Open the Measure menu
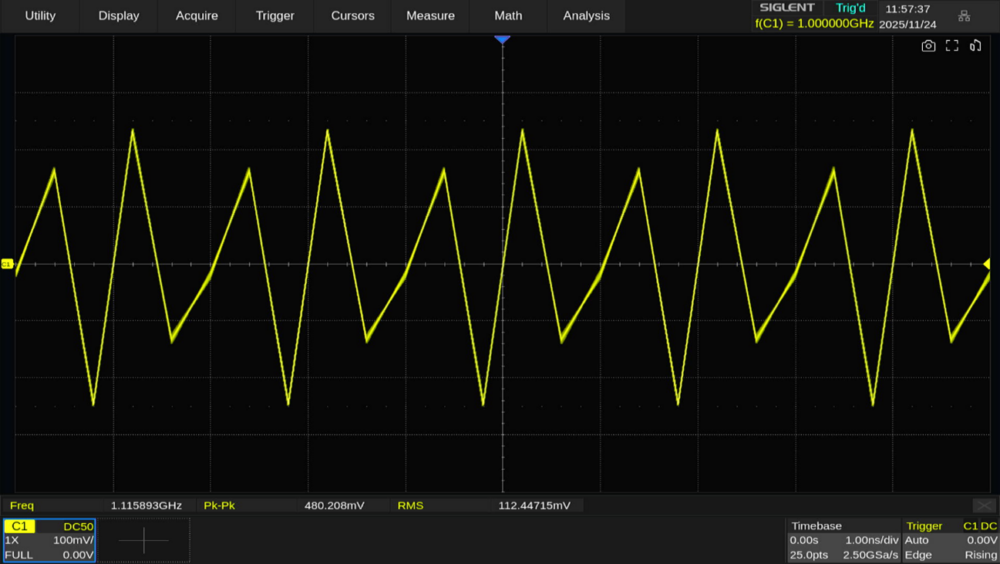1000x564 pixels. click(431, 16)
